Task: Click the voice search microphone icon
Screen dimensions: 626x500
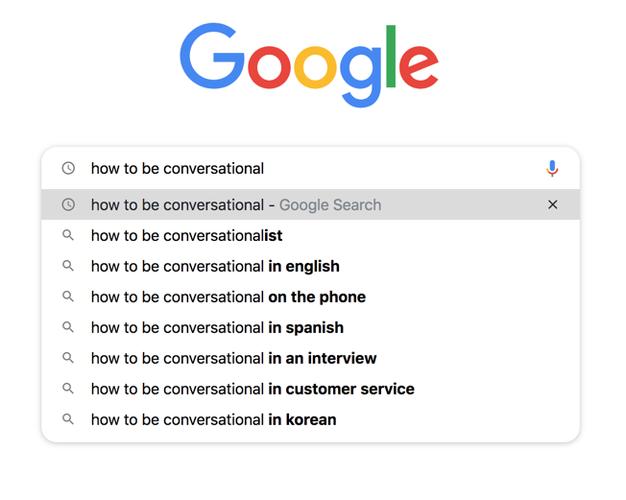Action: pos(552,169)
